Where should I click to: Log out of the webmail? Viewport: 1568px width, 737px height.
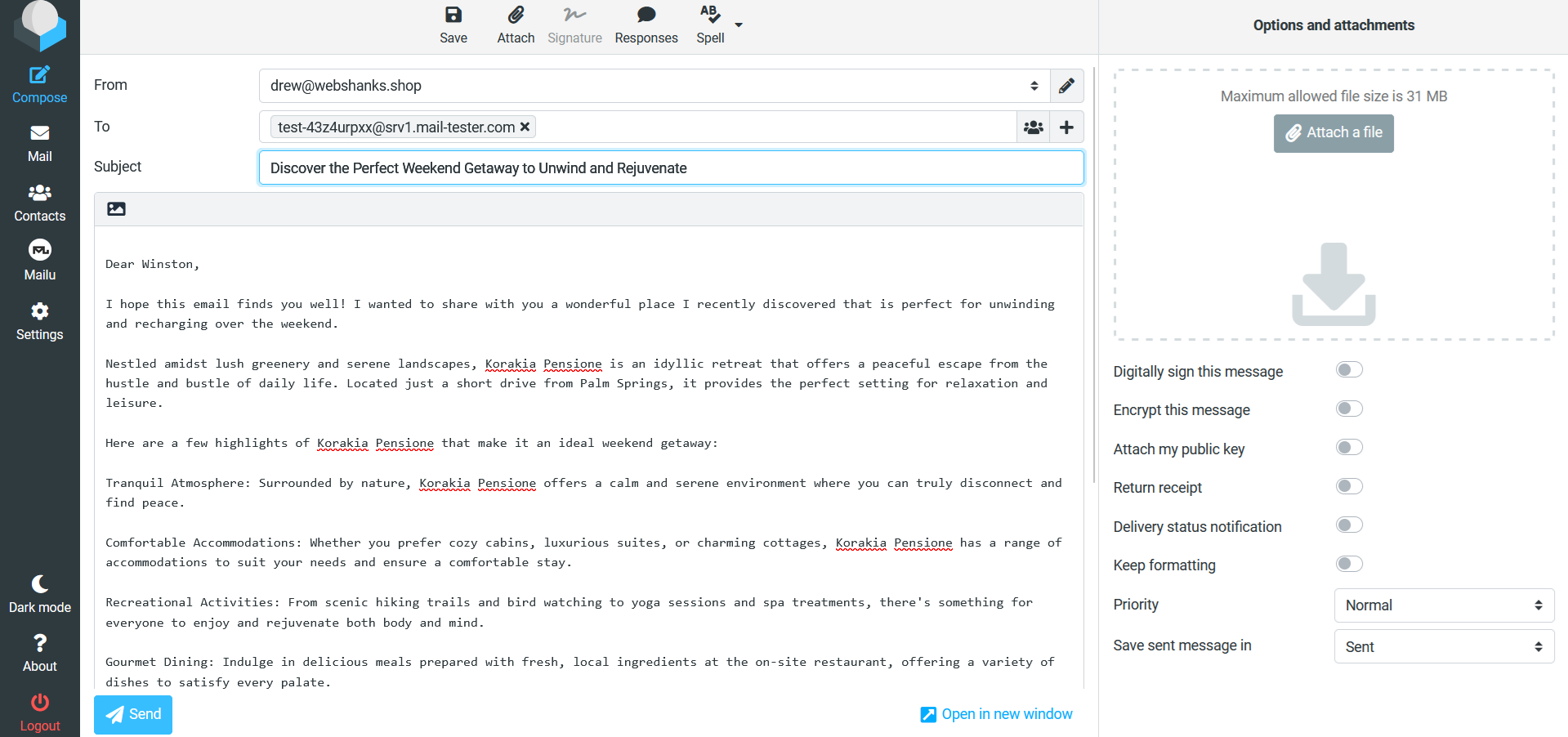(x=39, y=713)
